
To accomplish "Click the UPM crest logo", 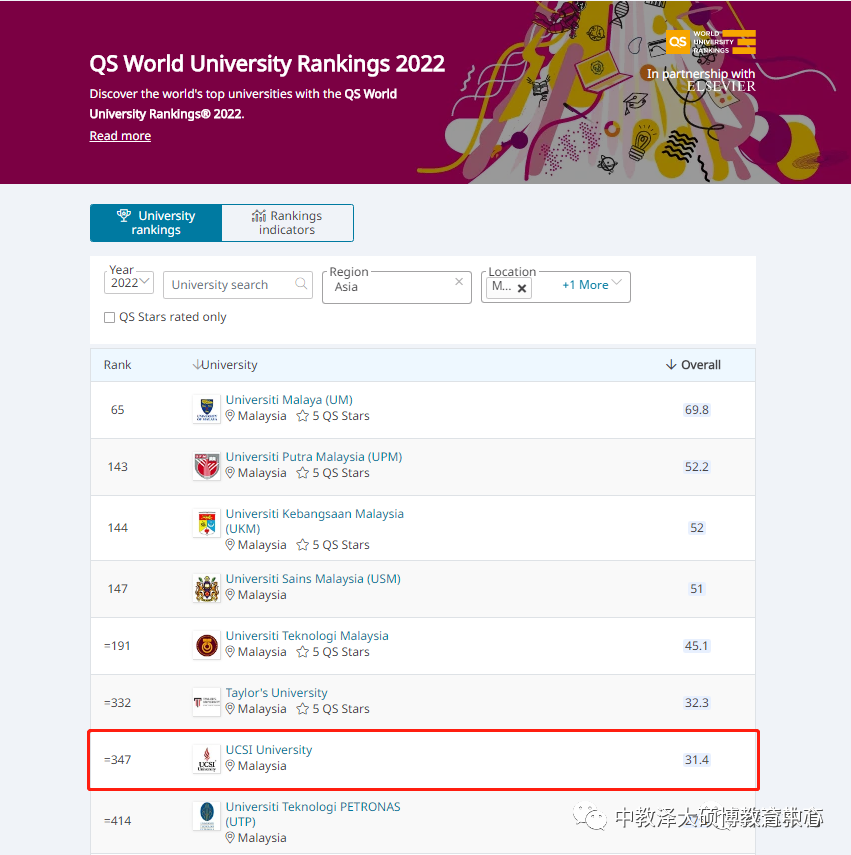I will pos(207,466).
